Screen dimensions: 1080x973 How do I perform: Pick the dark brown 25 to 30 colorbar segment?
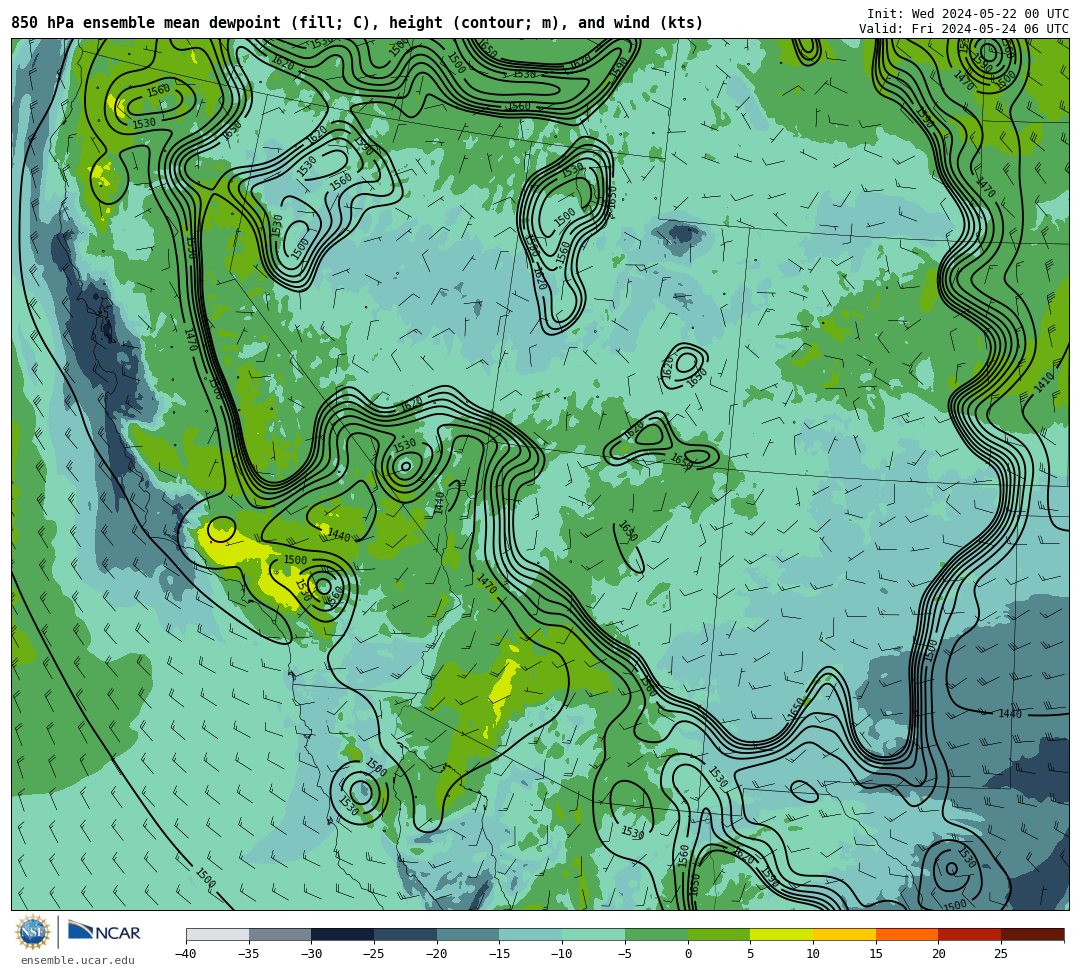tap(1032, 934)
